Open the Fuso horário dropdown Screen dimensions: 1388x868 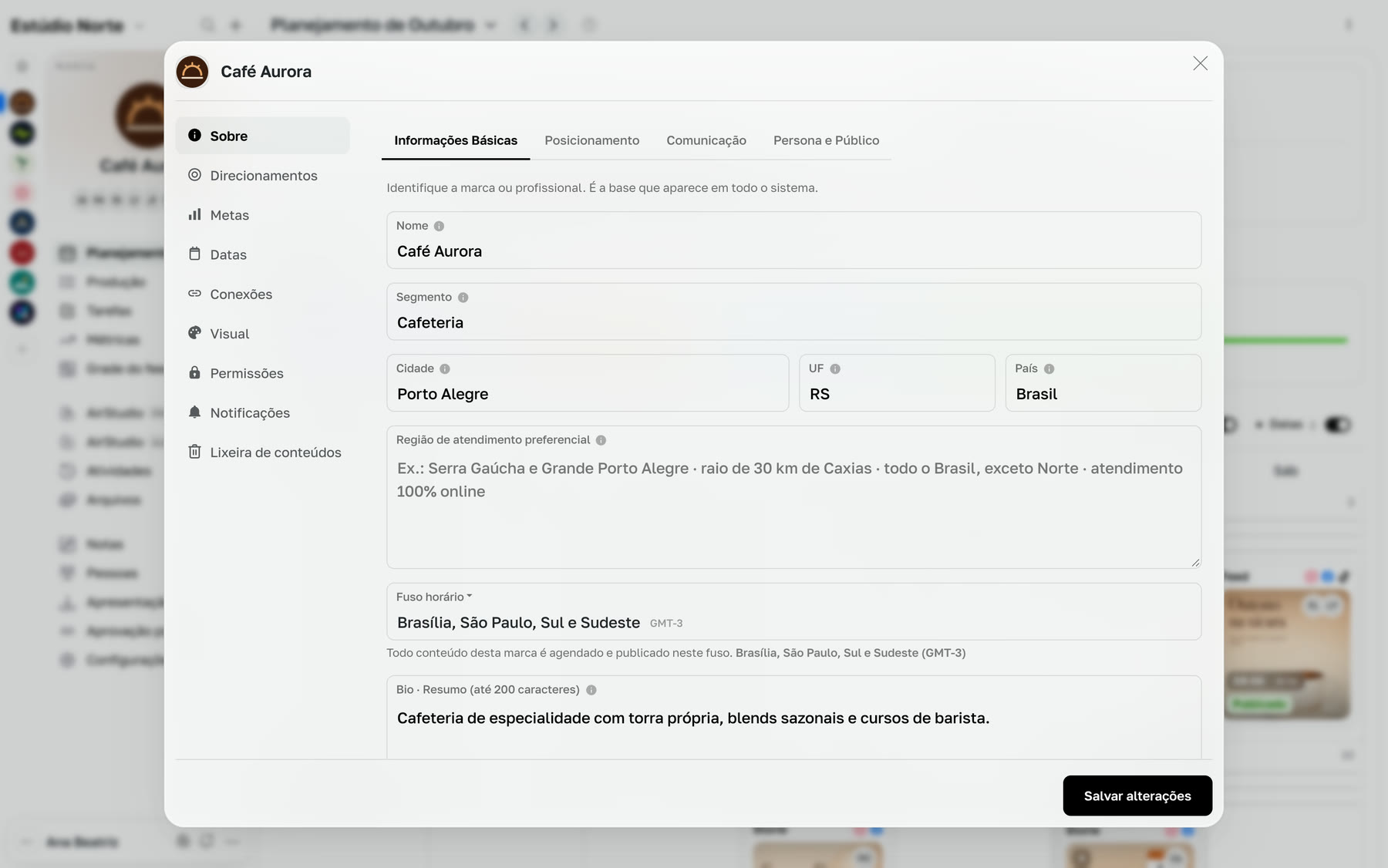[x=793, y=611]
